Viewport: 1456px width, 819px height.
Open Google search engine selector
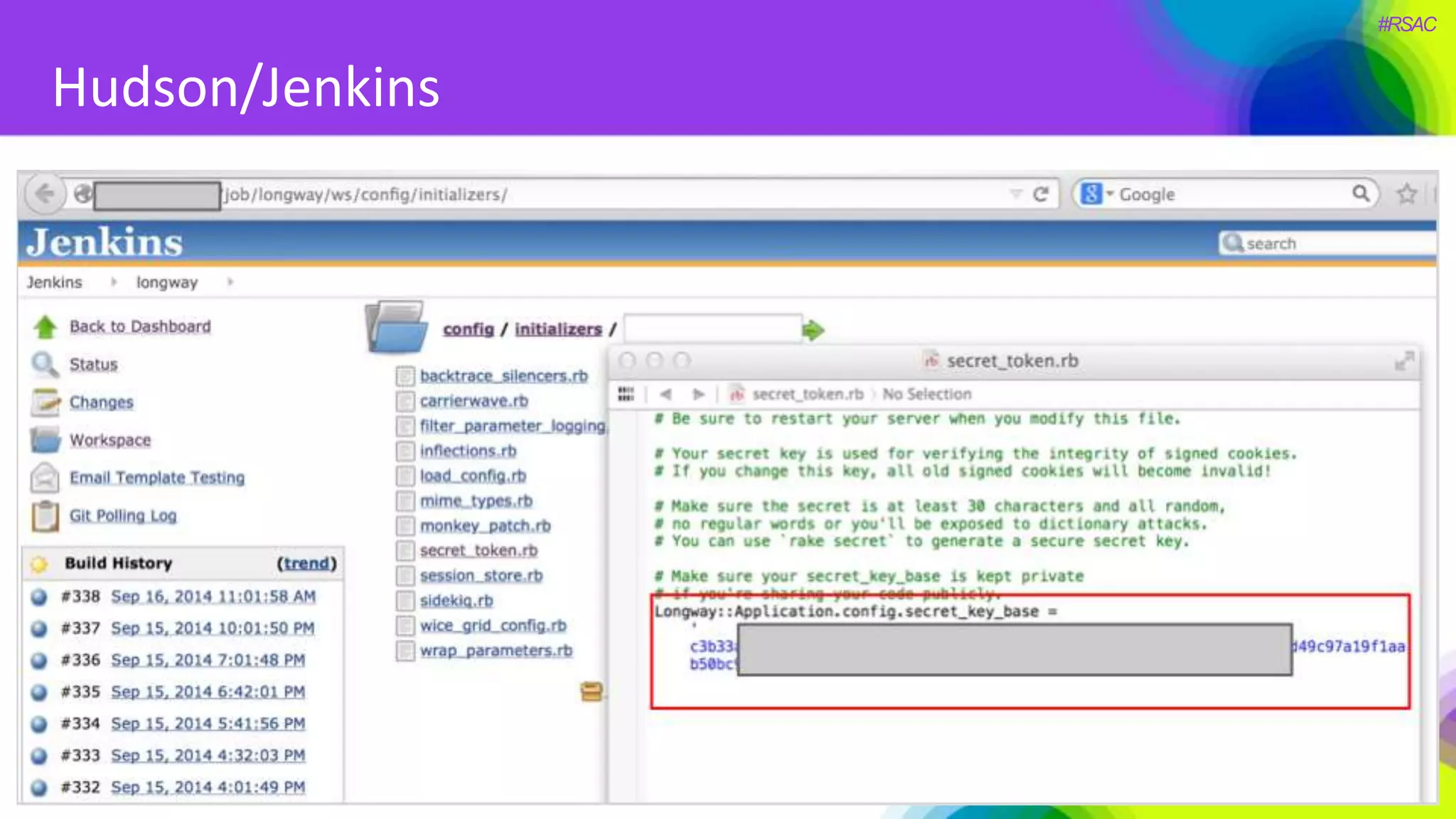click(1096, 193)
